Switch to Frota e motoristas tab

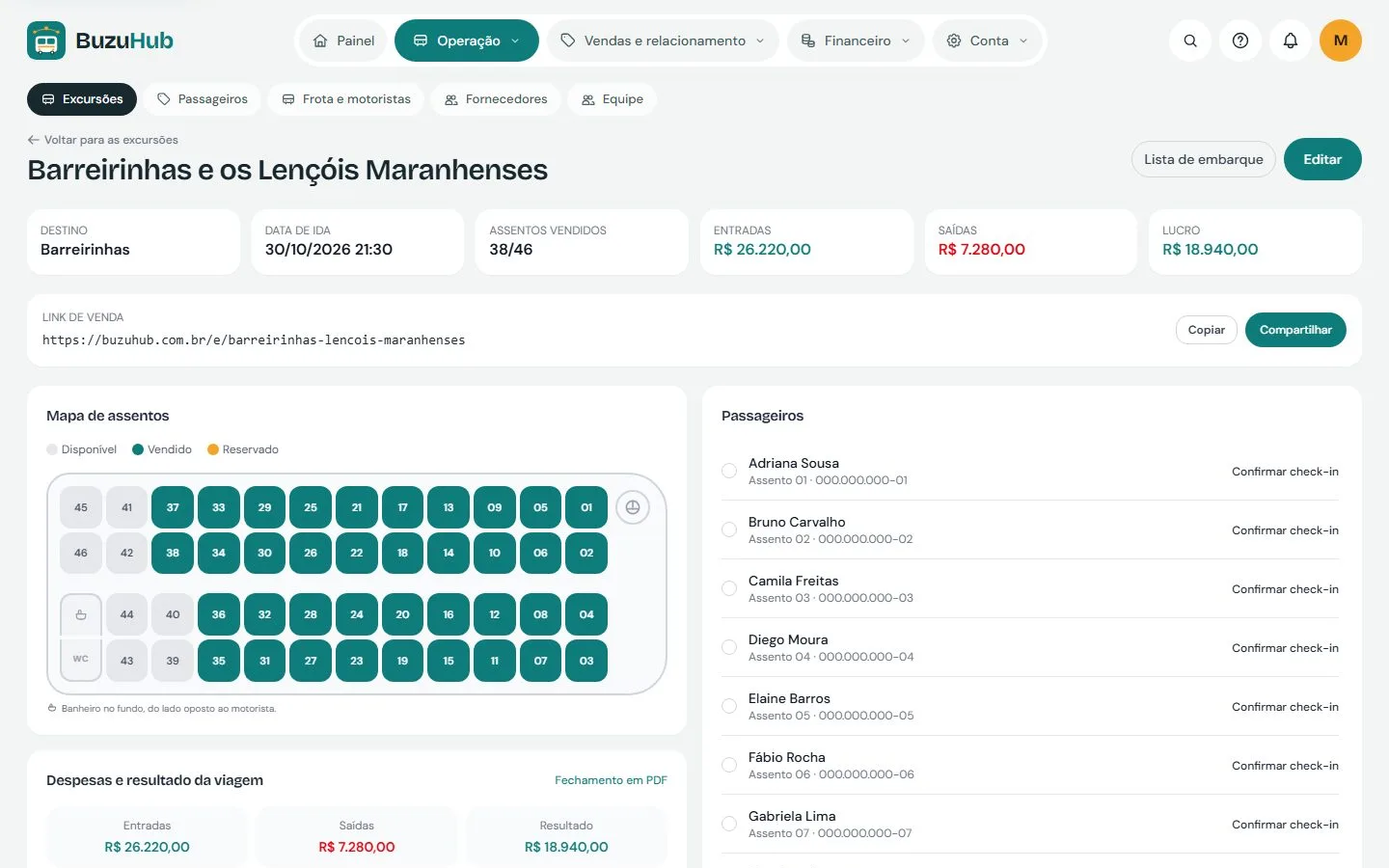[x=346, y=99]
